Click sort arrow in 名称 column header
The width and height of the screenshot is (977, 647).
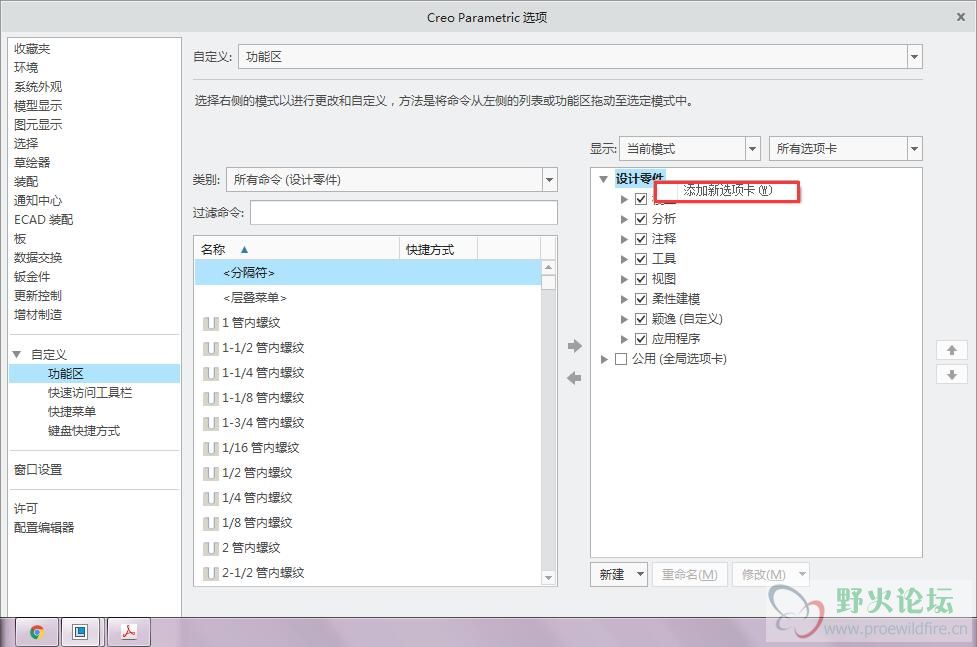click(244, 249)
